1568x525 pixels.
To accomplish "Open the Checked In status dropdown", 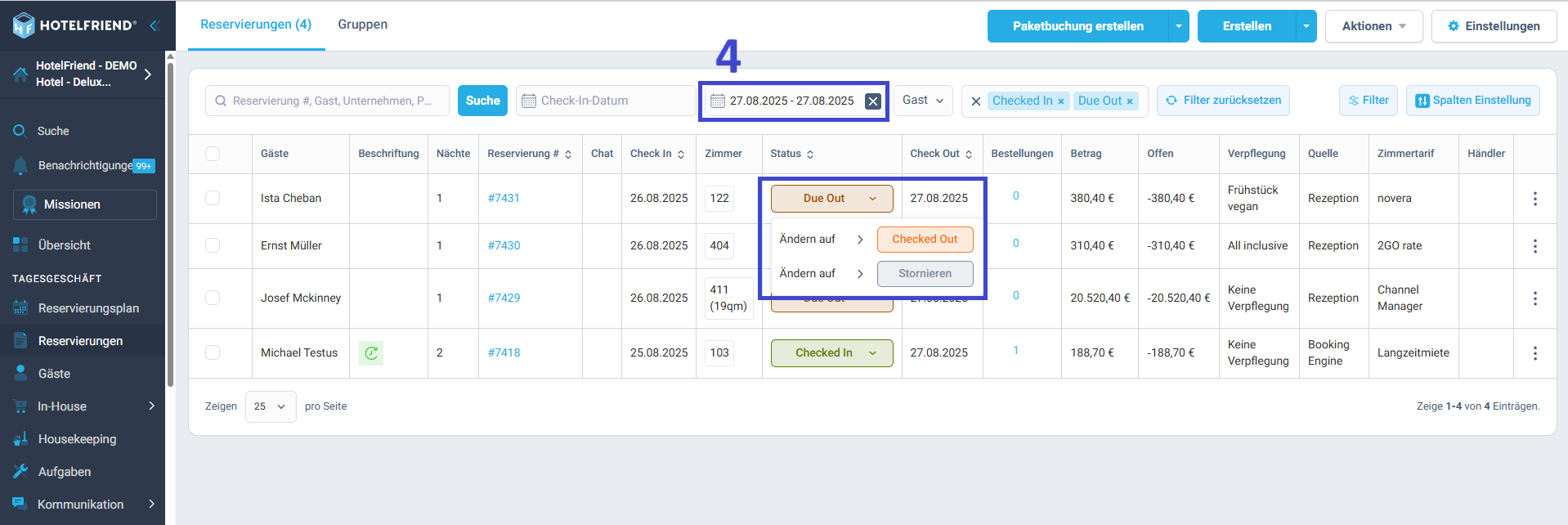I will tap(831, 352).
